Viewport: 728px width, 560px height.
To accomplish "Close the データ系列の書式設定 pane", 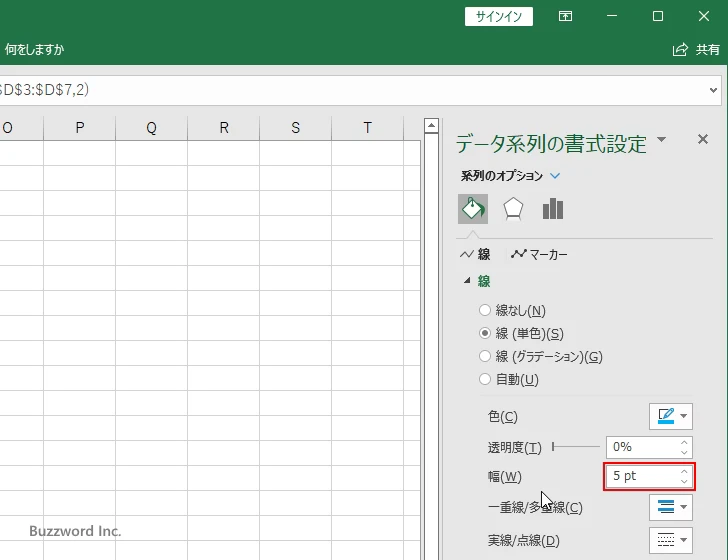I will pyautogui.click(x=702, y=139).
